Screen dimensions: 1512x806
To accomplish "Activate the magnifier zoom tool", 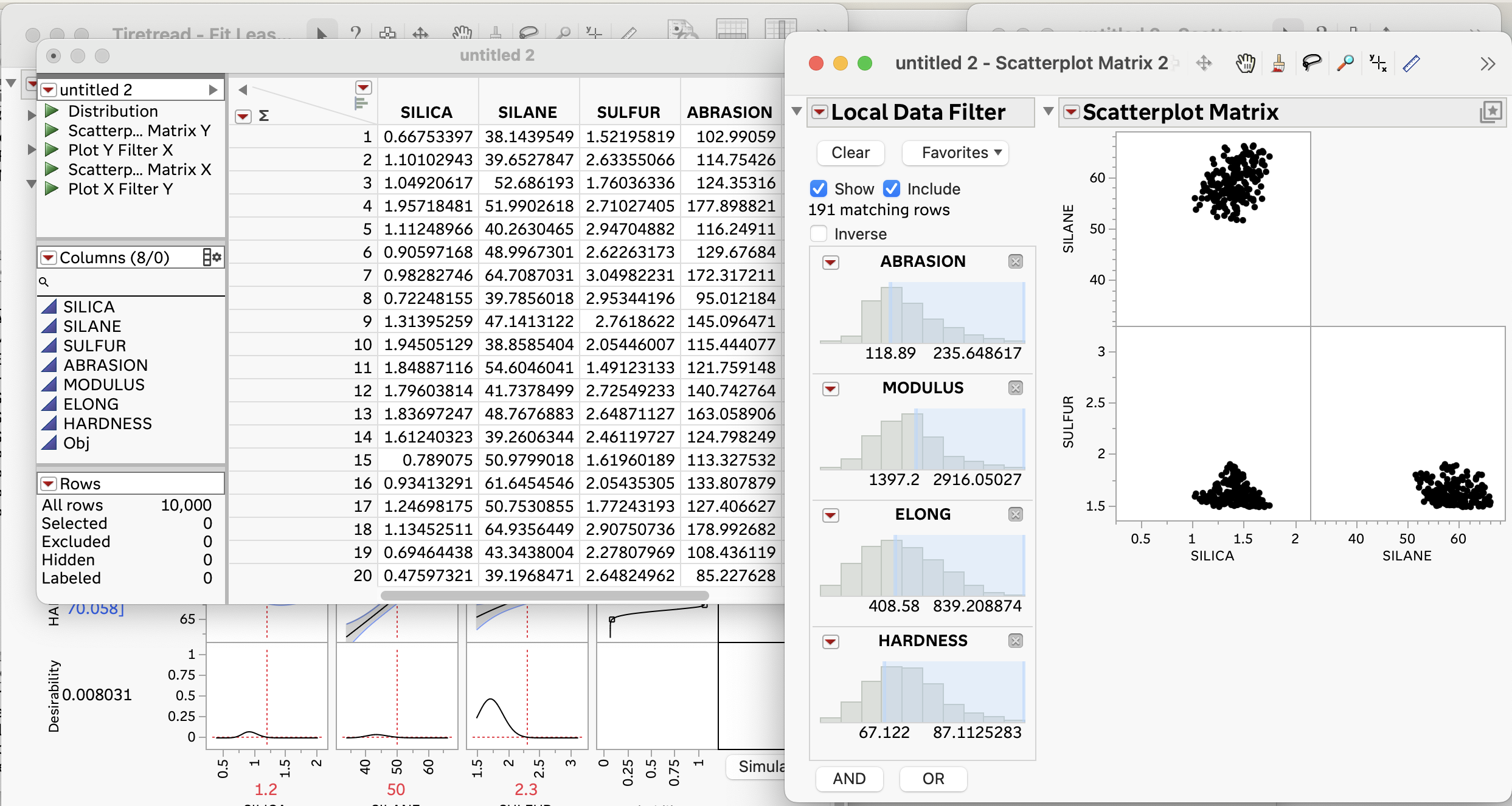I will [1345, 63].
